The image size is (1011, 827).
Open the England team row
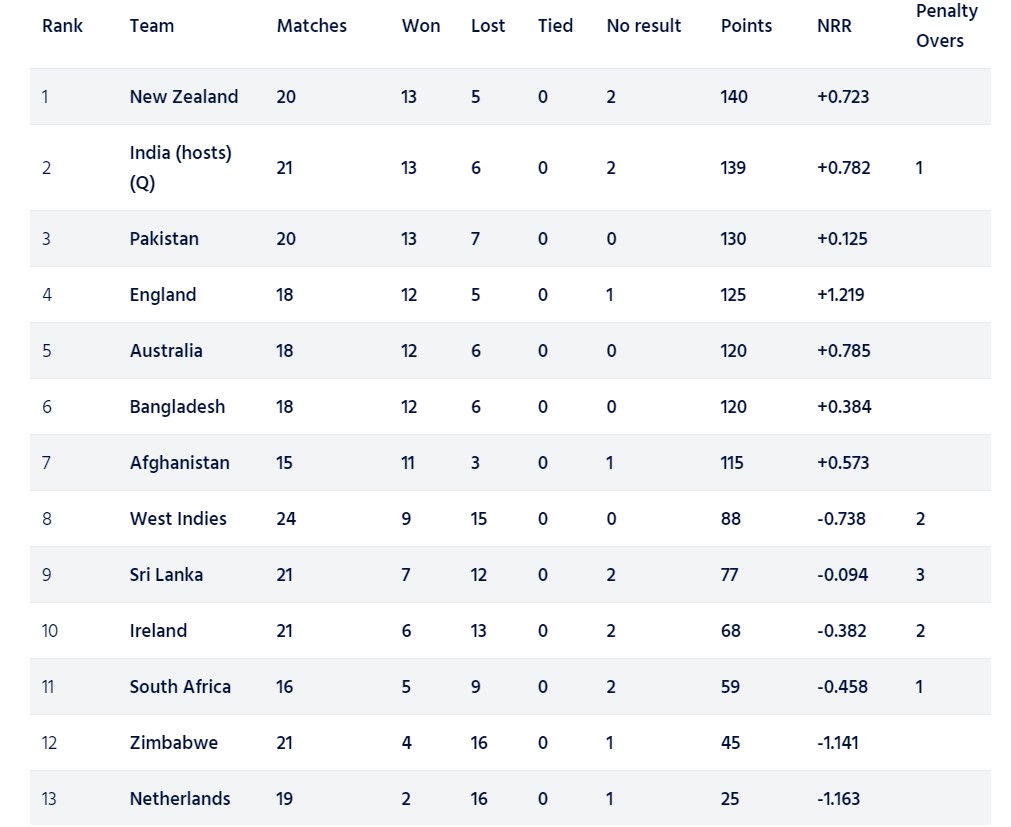163,295
